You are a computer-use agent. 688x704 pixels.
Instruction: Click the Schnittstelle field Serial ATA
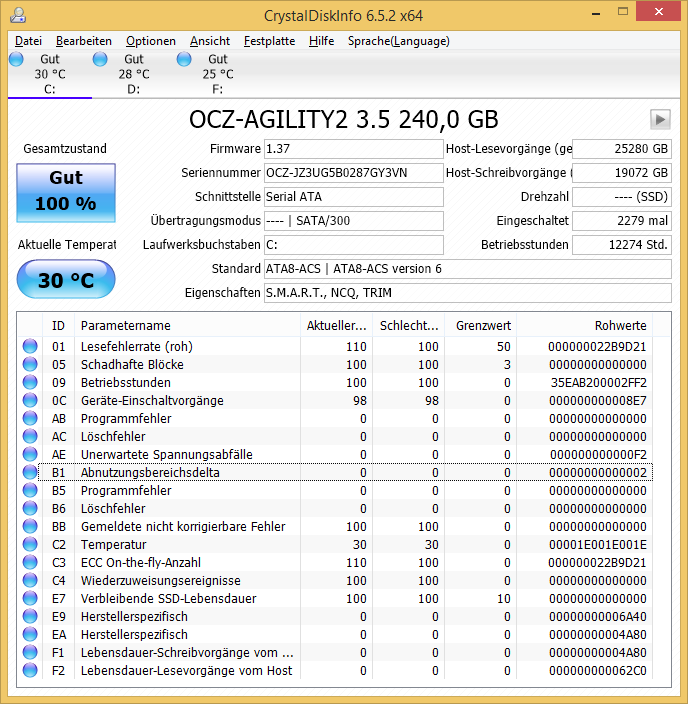(x=353, y=197)
